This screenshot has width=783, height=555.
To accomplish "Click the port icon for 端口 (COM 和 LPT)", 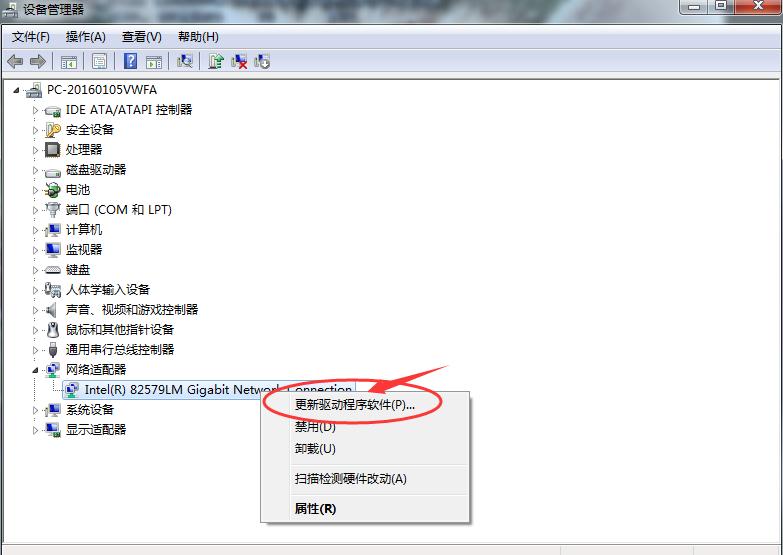I will coord(52,210).
